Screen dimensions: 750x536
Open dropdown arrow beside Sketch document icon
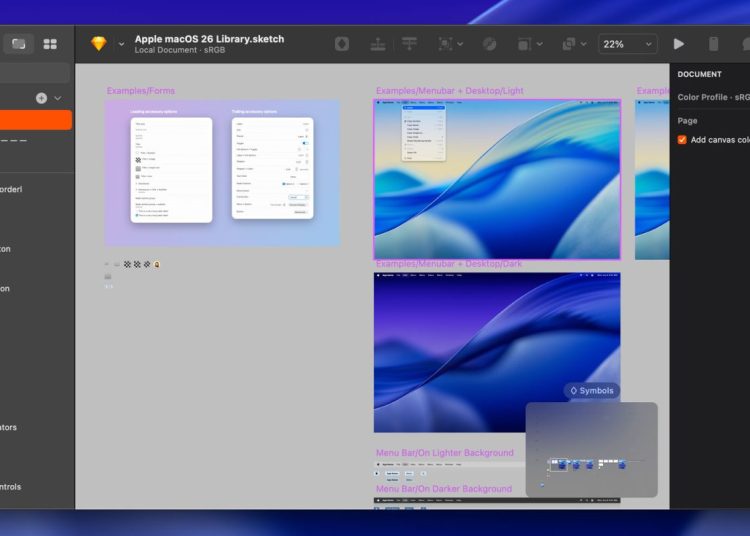coord(122,44)
